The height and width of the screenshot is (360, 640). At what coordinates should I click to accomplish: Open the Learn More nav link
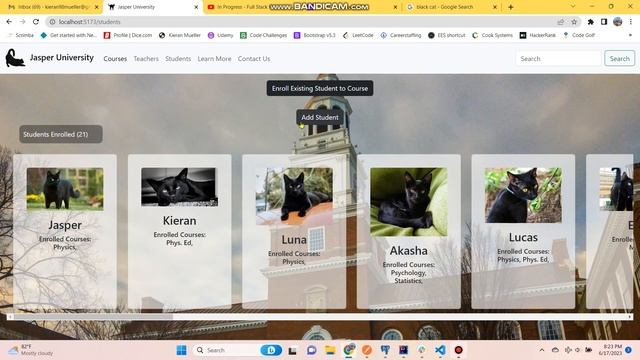[214, 59]
